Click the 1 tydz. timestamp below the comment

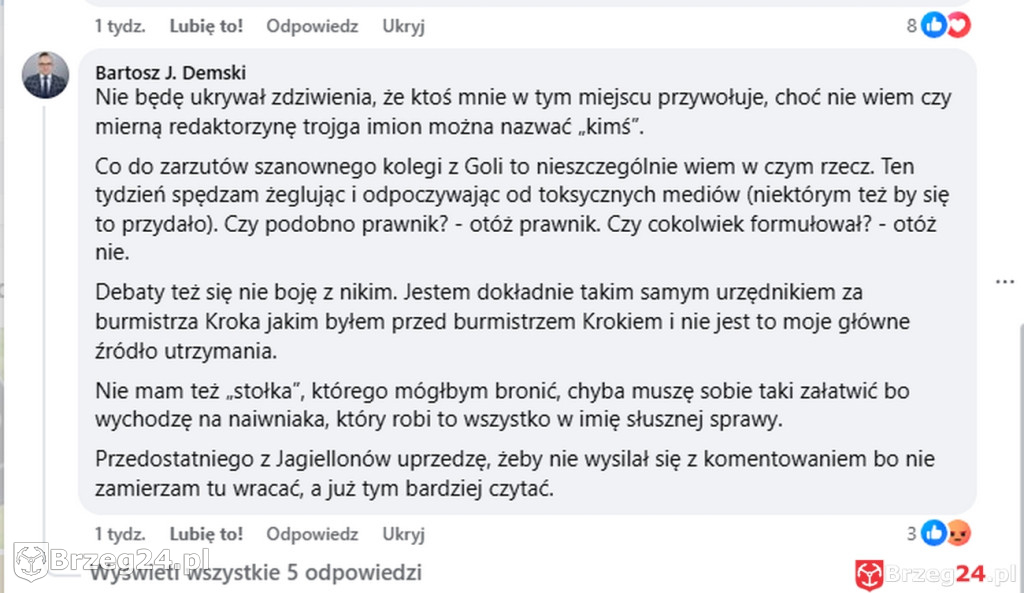(x=120, y=533)
